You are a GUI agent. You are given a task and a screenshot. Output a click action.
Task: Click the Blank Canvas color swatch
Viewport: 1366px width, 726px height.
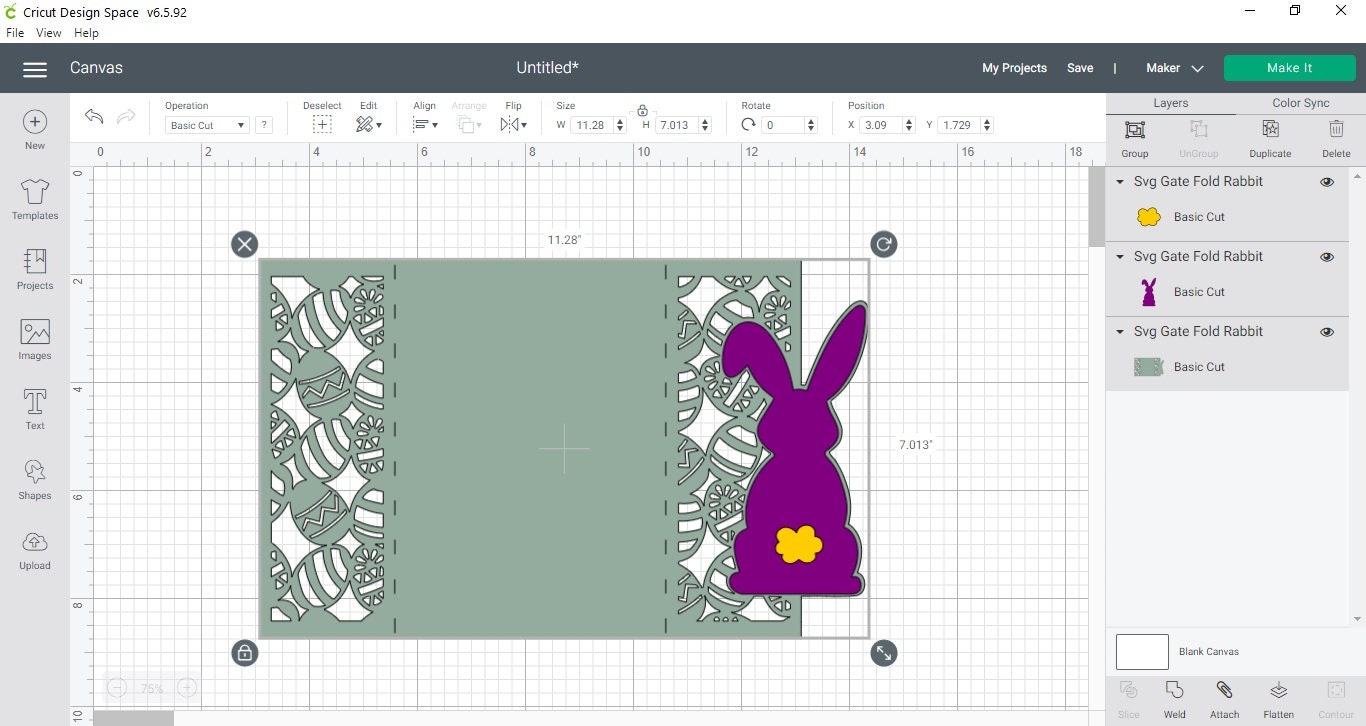pyautogui.click(x=1142, y=652)
